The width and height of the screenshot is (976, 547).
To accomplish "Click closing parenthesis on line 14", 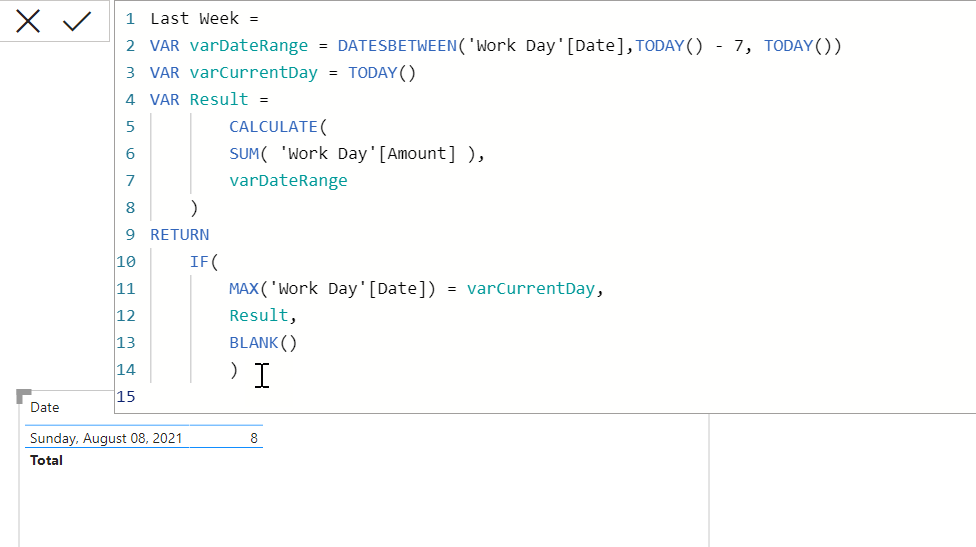I will tap(234, 370).
